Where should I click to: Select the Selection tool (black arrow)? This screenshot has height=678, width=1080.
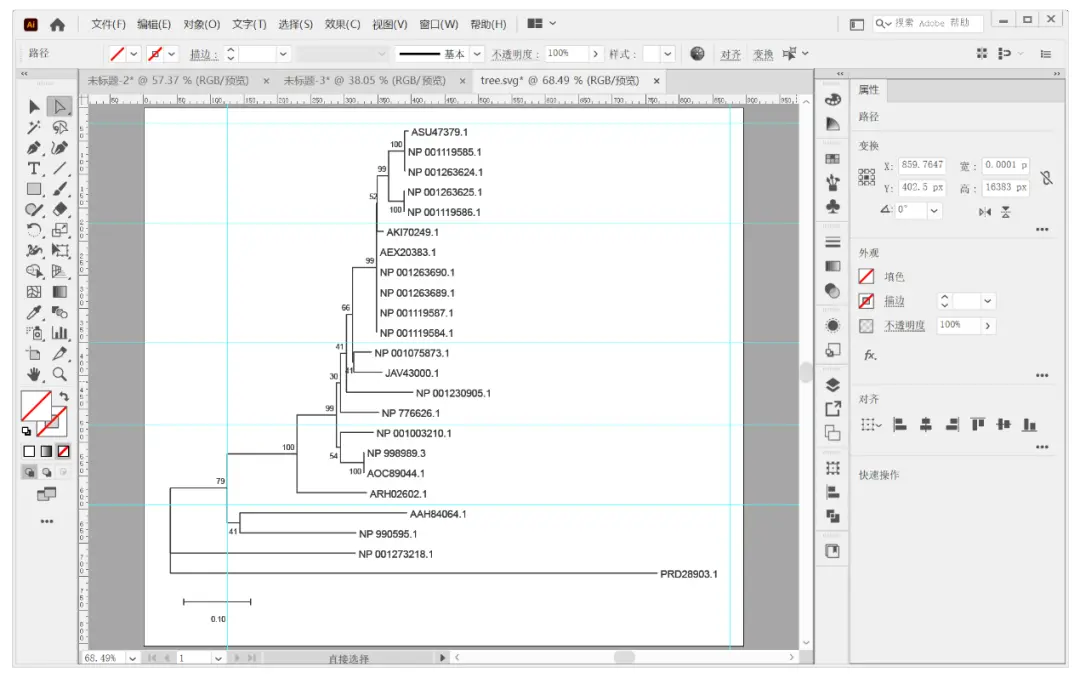[34, 106]
